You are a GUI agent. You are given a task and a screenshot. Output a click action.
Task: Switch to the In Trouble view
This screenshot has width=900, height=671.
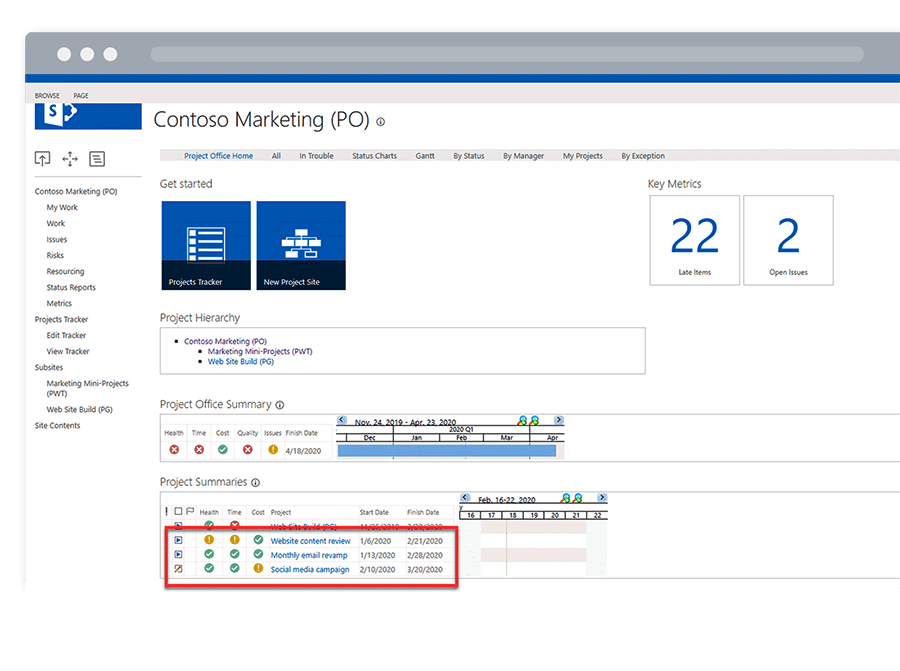pyautogui.click(x=316, y=156)
